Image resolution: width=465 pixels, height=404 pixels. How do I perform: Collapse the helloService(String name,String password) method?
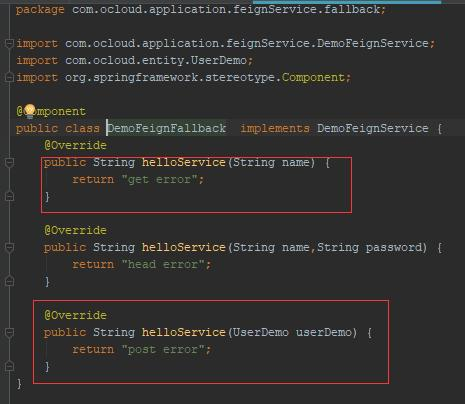tap(9, 247)
